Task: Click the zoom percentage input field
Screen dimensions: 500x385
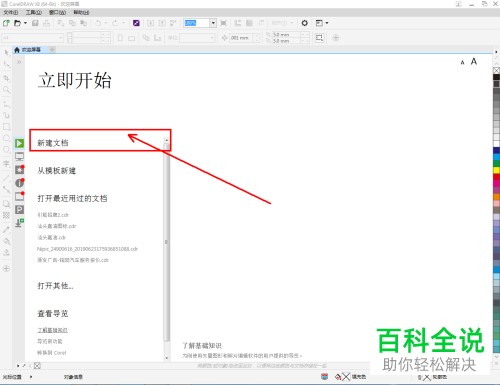Action: [196, 23]
